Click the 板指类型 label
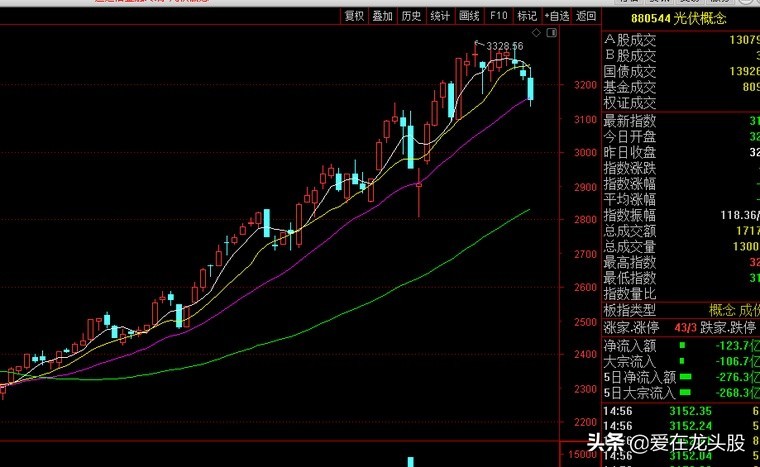The image size is (760, 467). click(x=629, y=310)
